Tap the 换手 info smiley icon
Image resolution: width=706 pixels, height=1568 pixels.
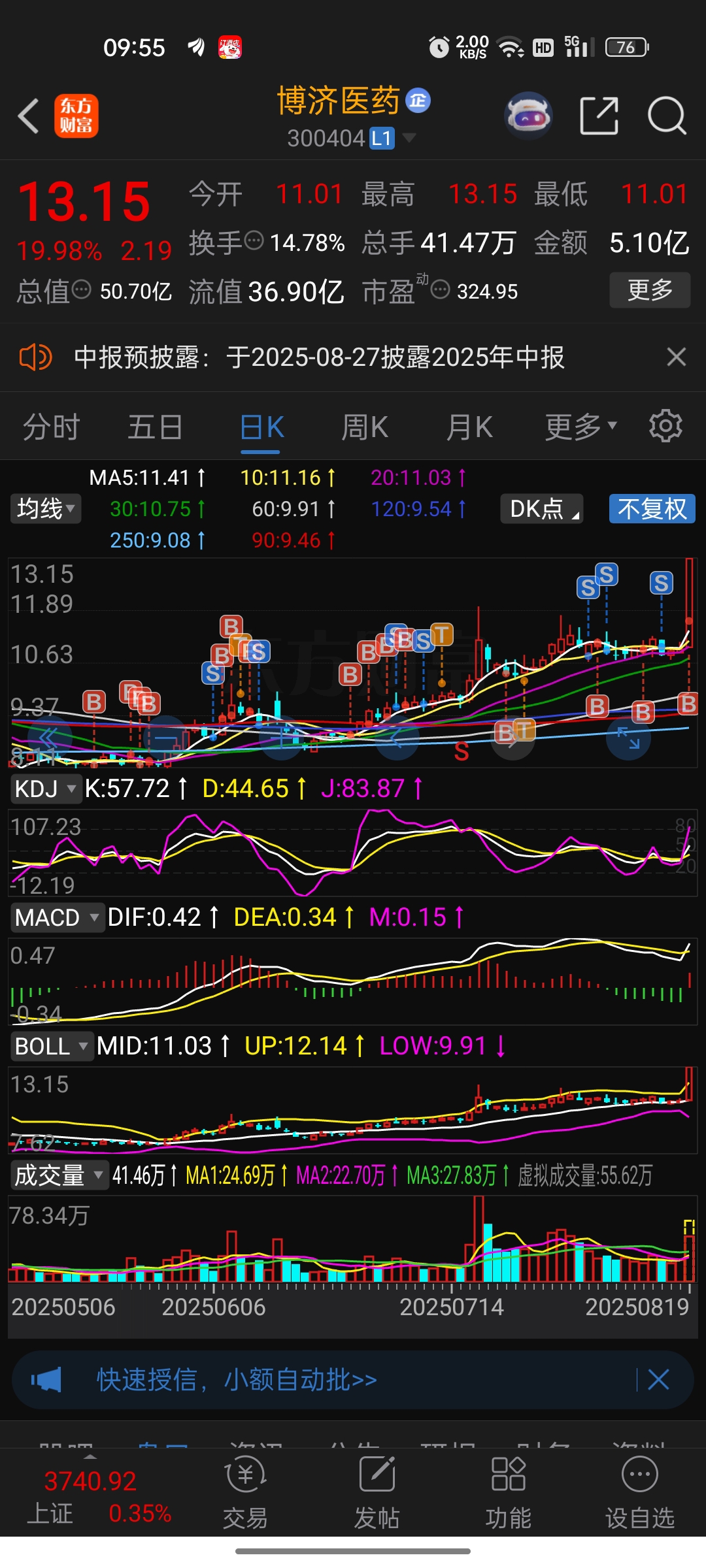[254, 240]
